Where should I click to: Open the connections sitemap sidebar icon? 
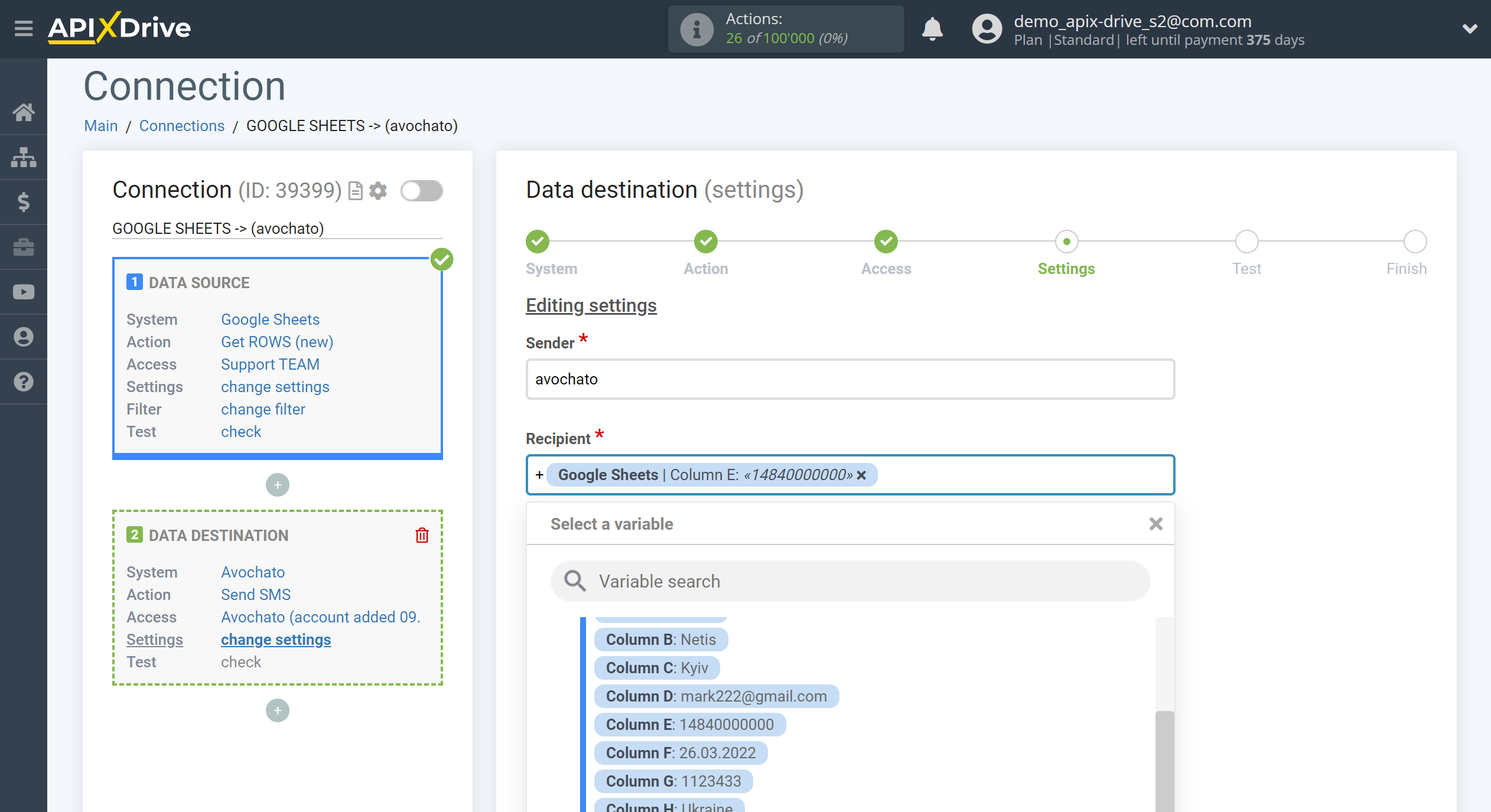(x=24, y=157)
